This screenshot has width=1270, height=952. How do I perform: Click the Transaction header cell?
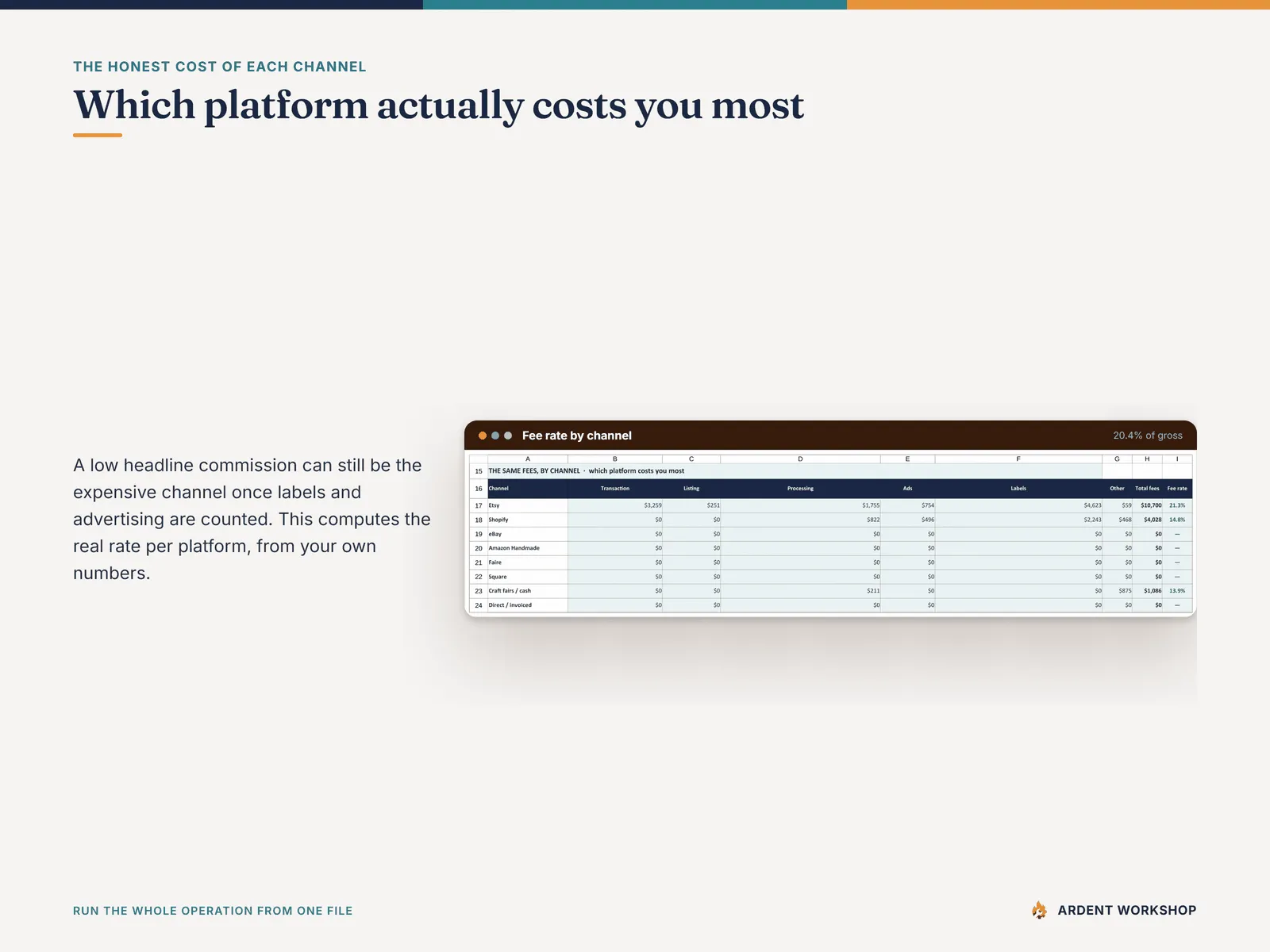(x=615, y=489)
